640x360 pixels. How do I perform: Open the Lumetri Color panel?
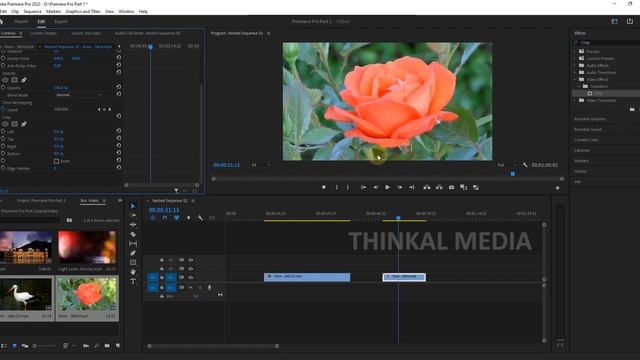pyautogui.click(x=586, y=140)
